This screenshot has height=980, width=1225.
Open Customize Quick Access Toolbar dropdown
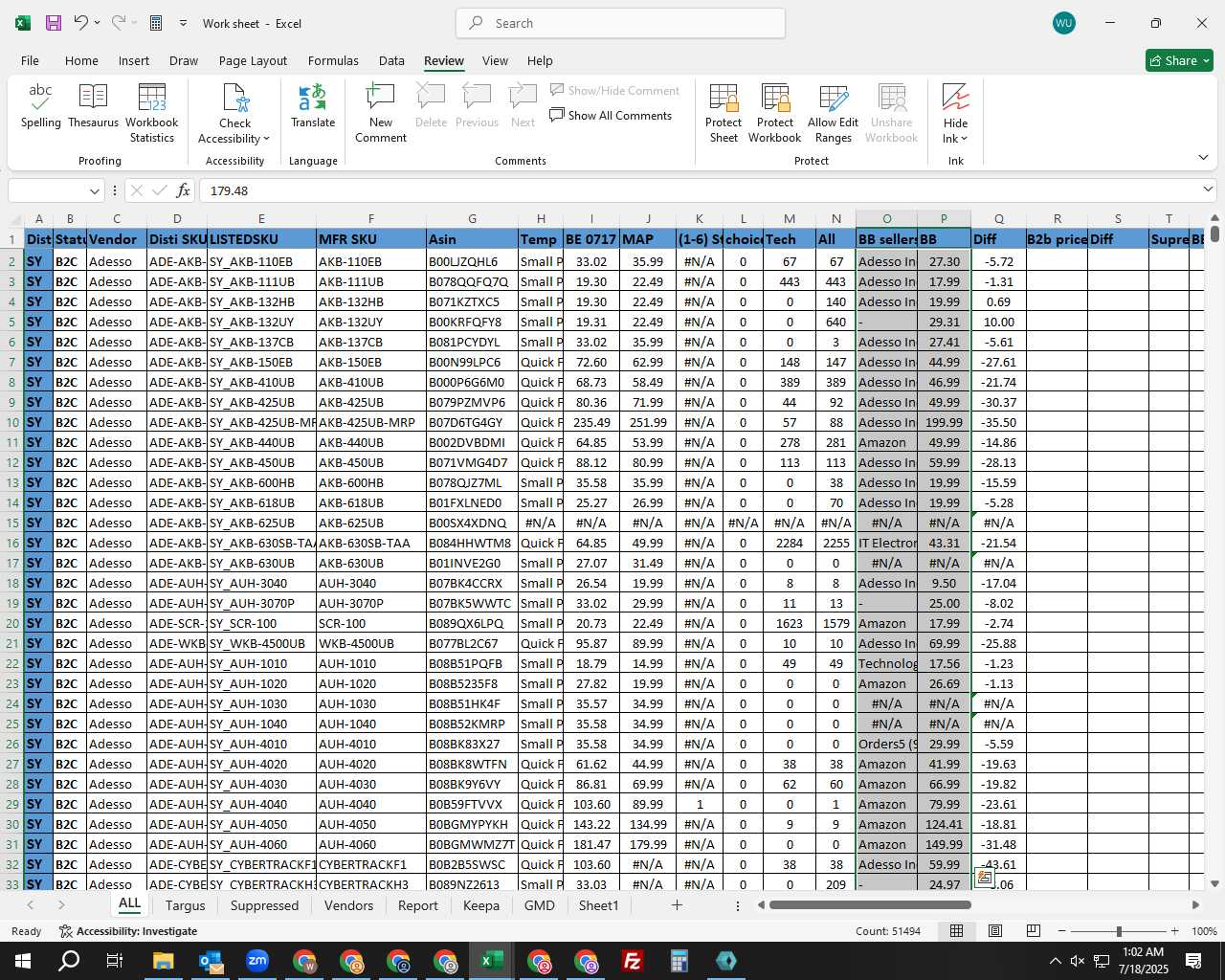(183, 23)
